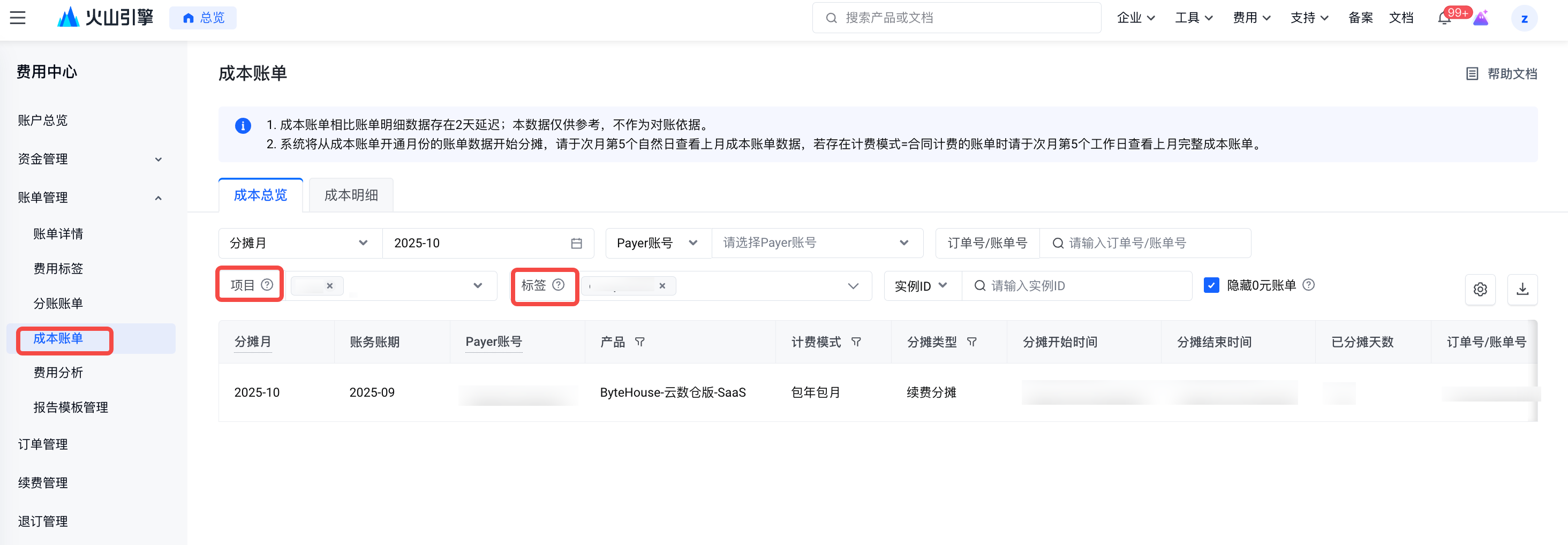1568x545 pixels.
Task: Open the 请选择Payer账号 selector
Action: [x=817, y=243]
